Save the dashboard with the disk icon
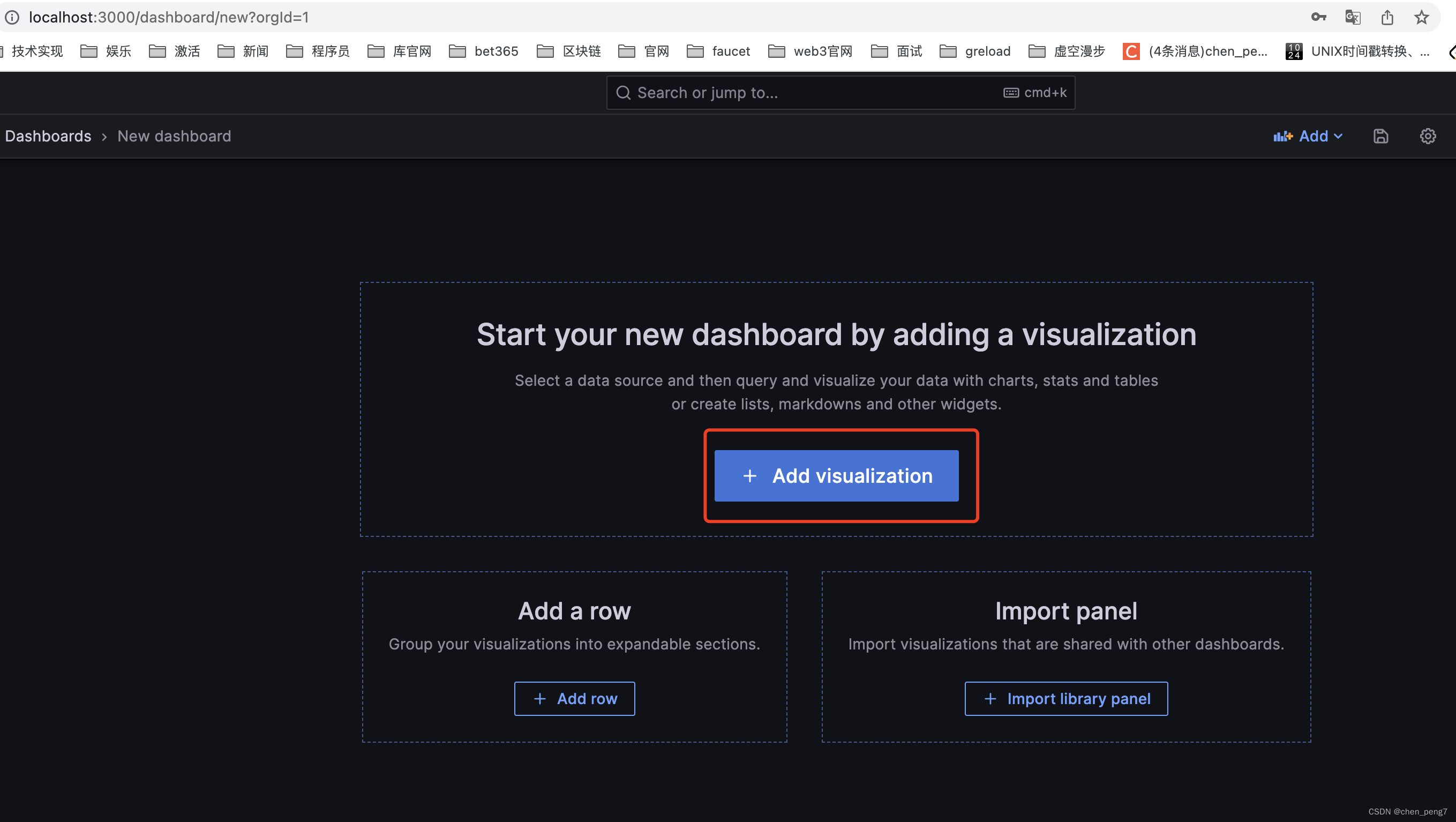Image resolution: width=1456 pixels, height=822 pixels. pyautogui.click(x=1380, y=136)
